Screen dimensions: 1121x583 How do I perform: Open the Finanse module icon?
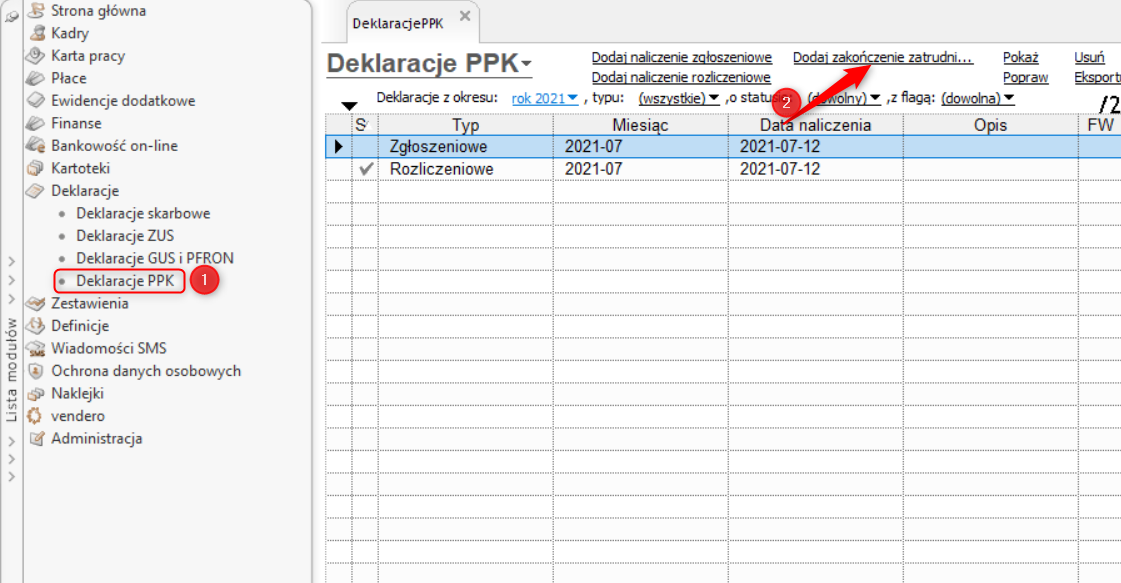pos(36,123)
